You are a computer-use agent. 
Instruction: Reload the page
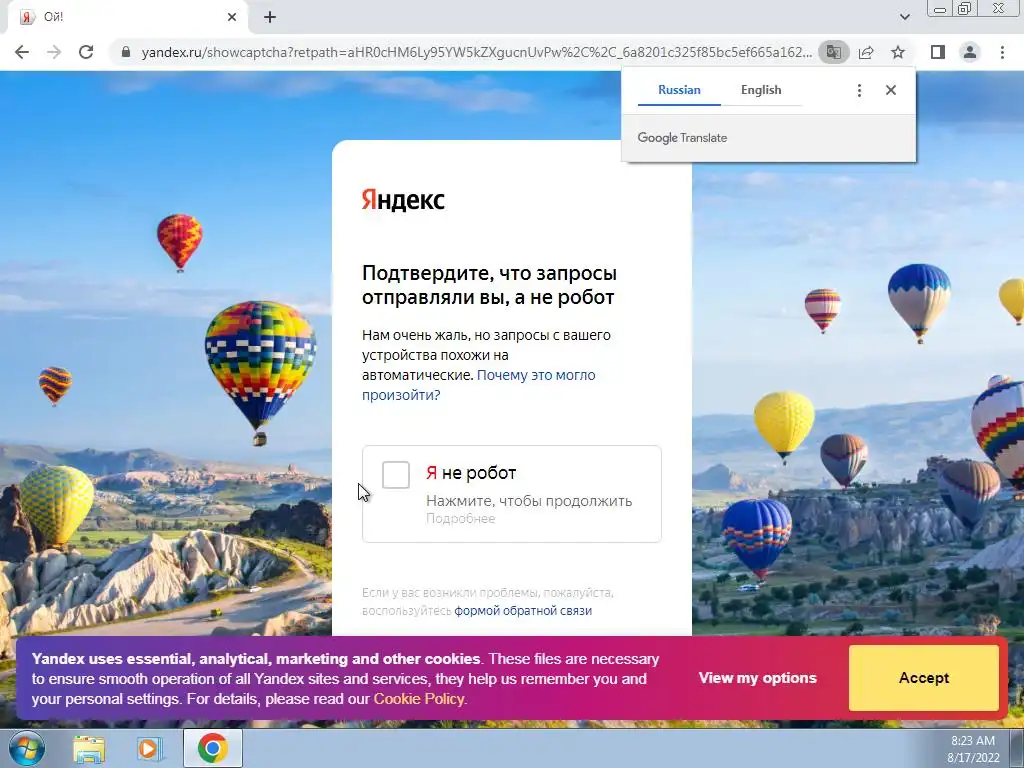pos(86,52)
